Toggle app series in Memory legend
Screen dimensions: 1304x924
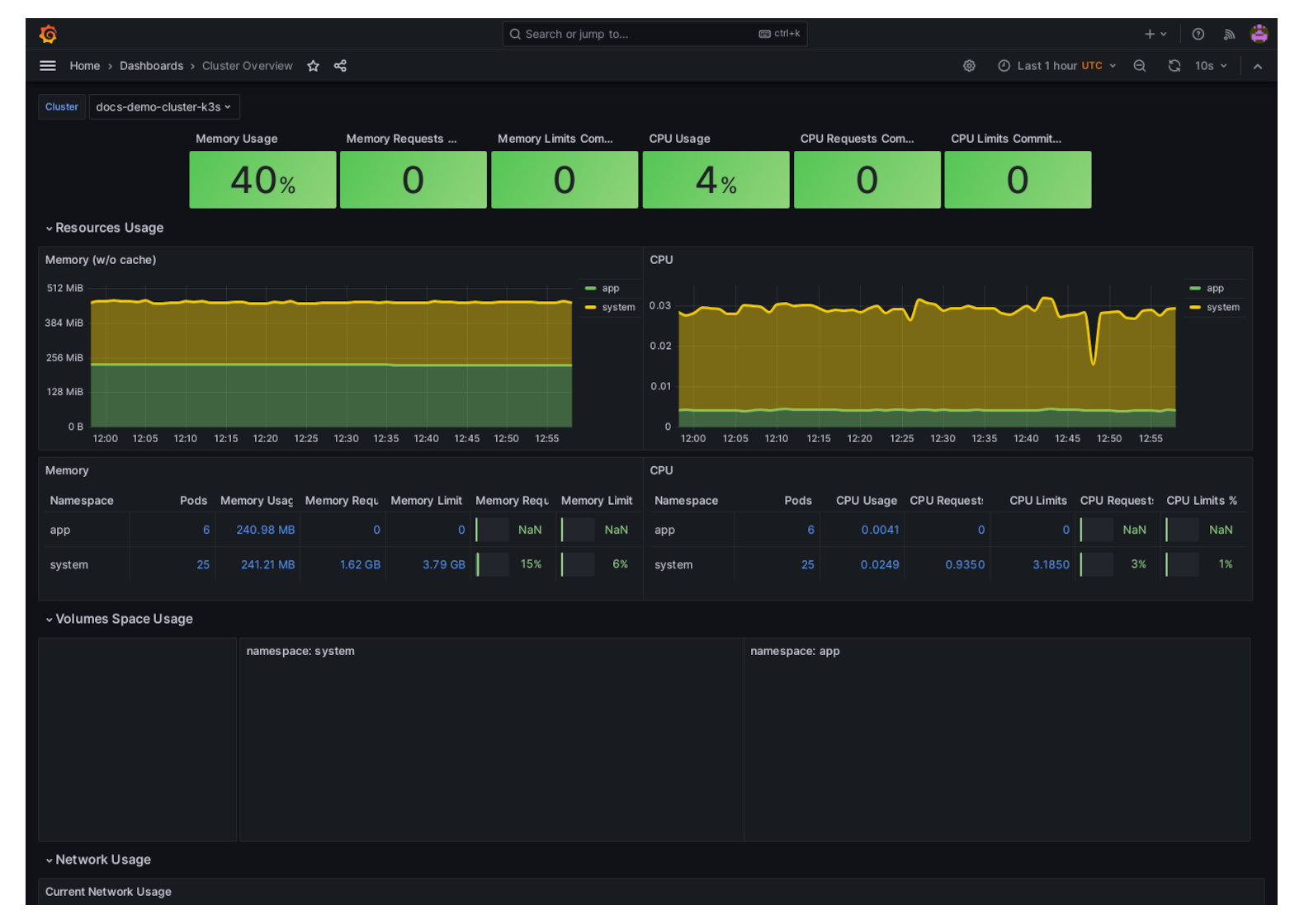(x=610, y=289)
